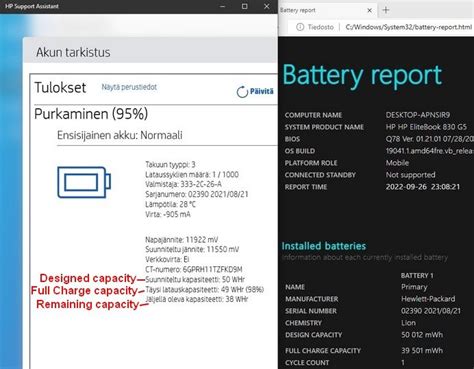Click the CYCLE COUNT value 1
Image resolution: width=474 pixels, height=369 pixels.
[x=403, y=362]
